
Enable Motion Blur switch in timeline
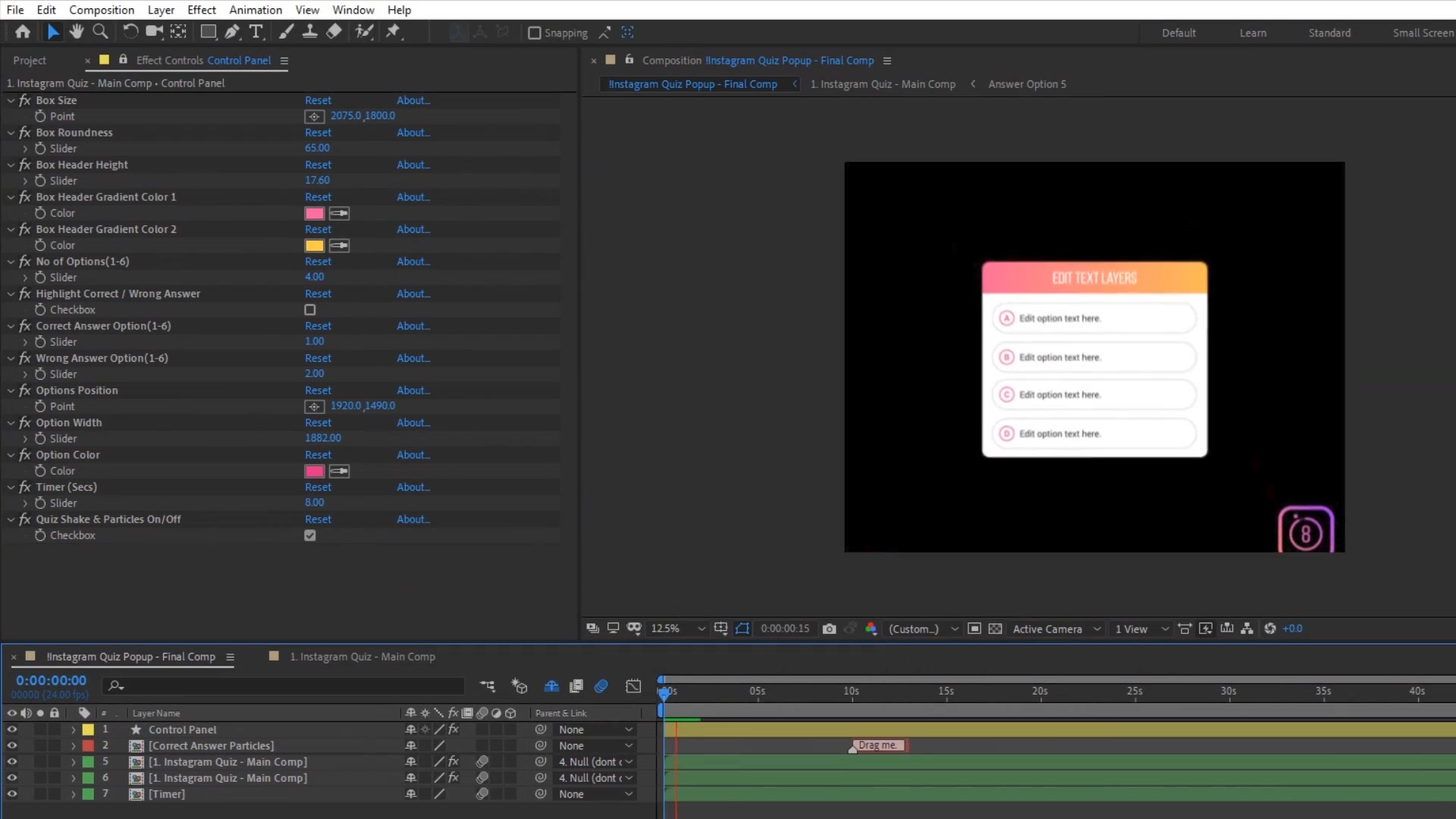[x=601, y=686]
